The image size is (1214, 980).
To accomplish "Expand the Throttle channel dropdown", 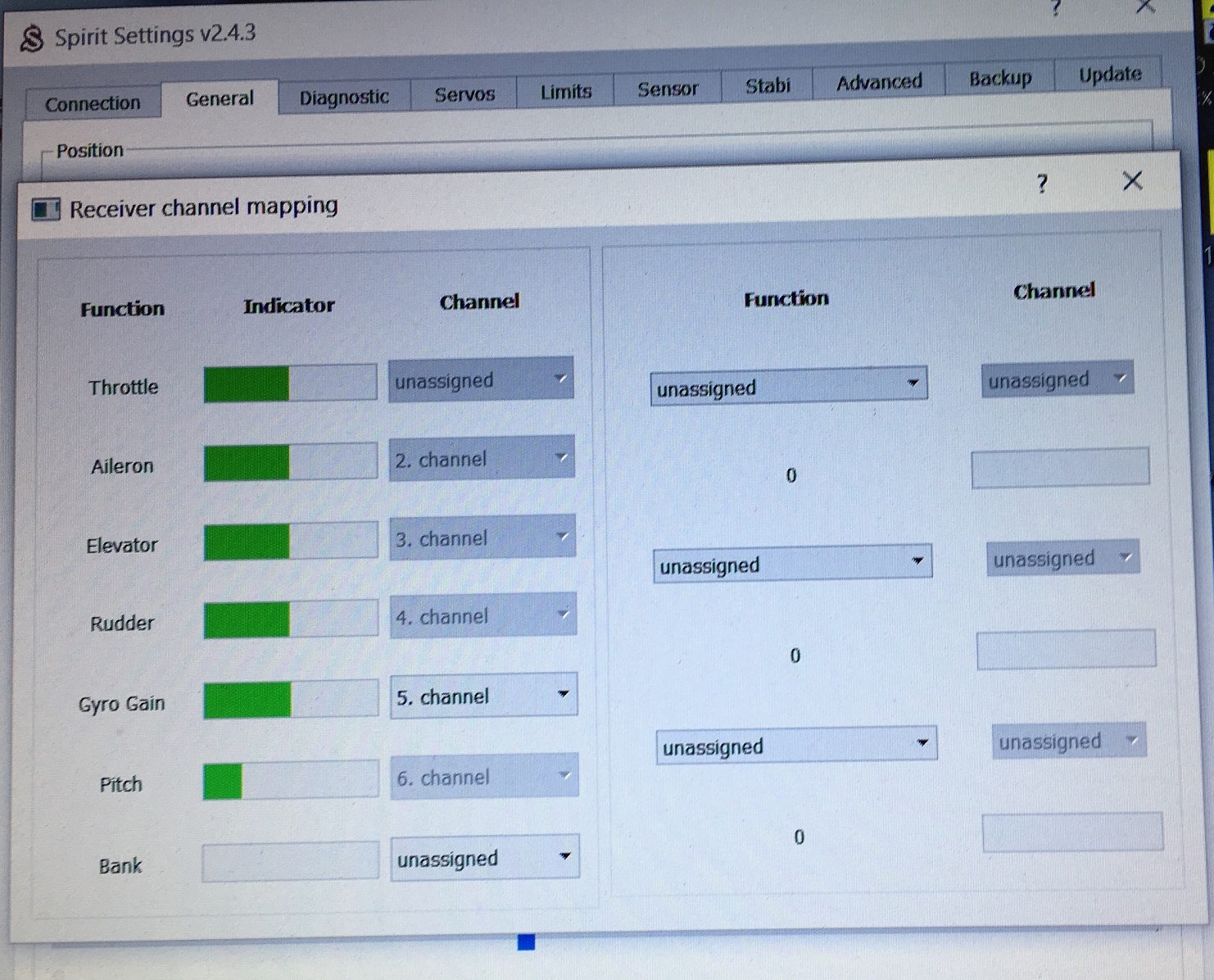I will coord(481,380).
